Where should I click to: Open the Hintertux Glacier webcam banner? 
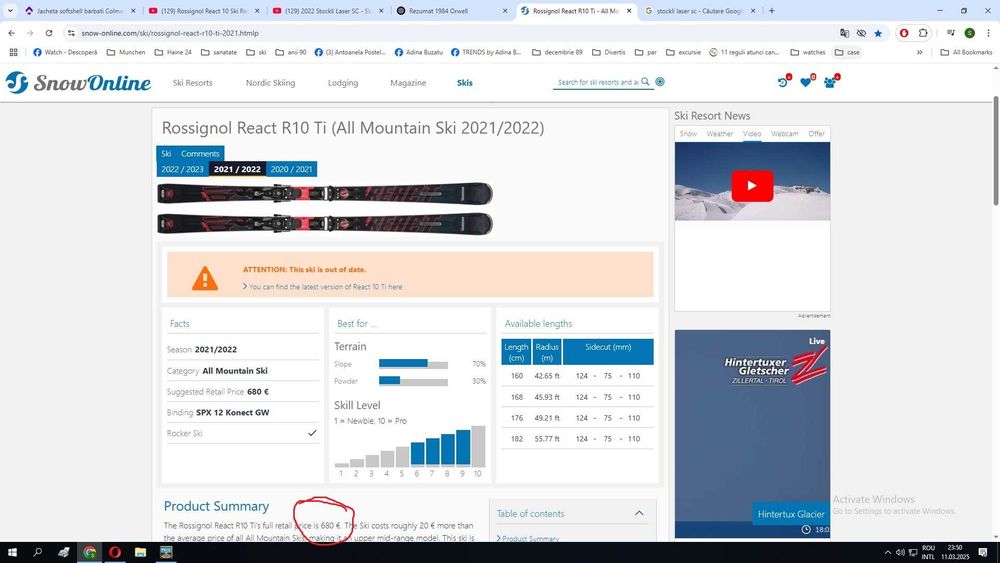(753, 434)
